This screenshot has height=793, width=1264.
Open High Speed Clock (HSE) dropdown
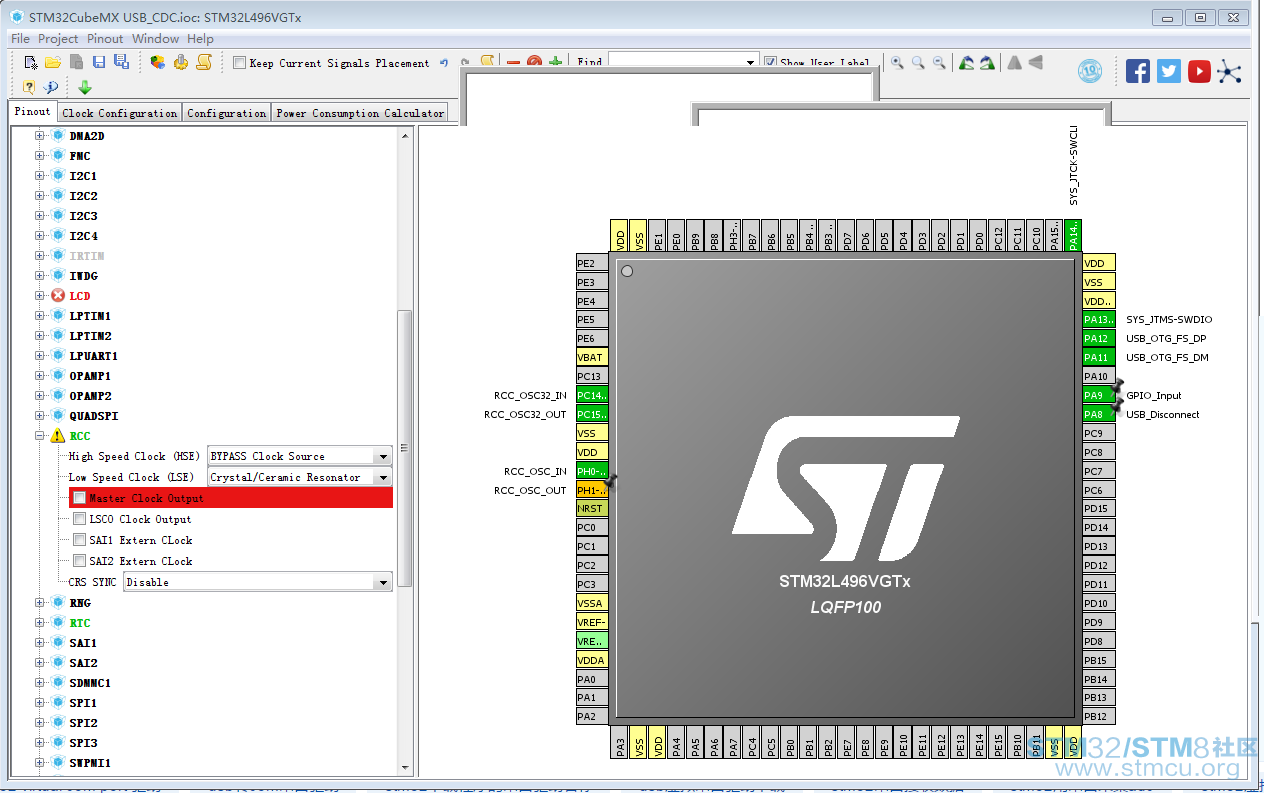(381, 456)
